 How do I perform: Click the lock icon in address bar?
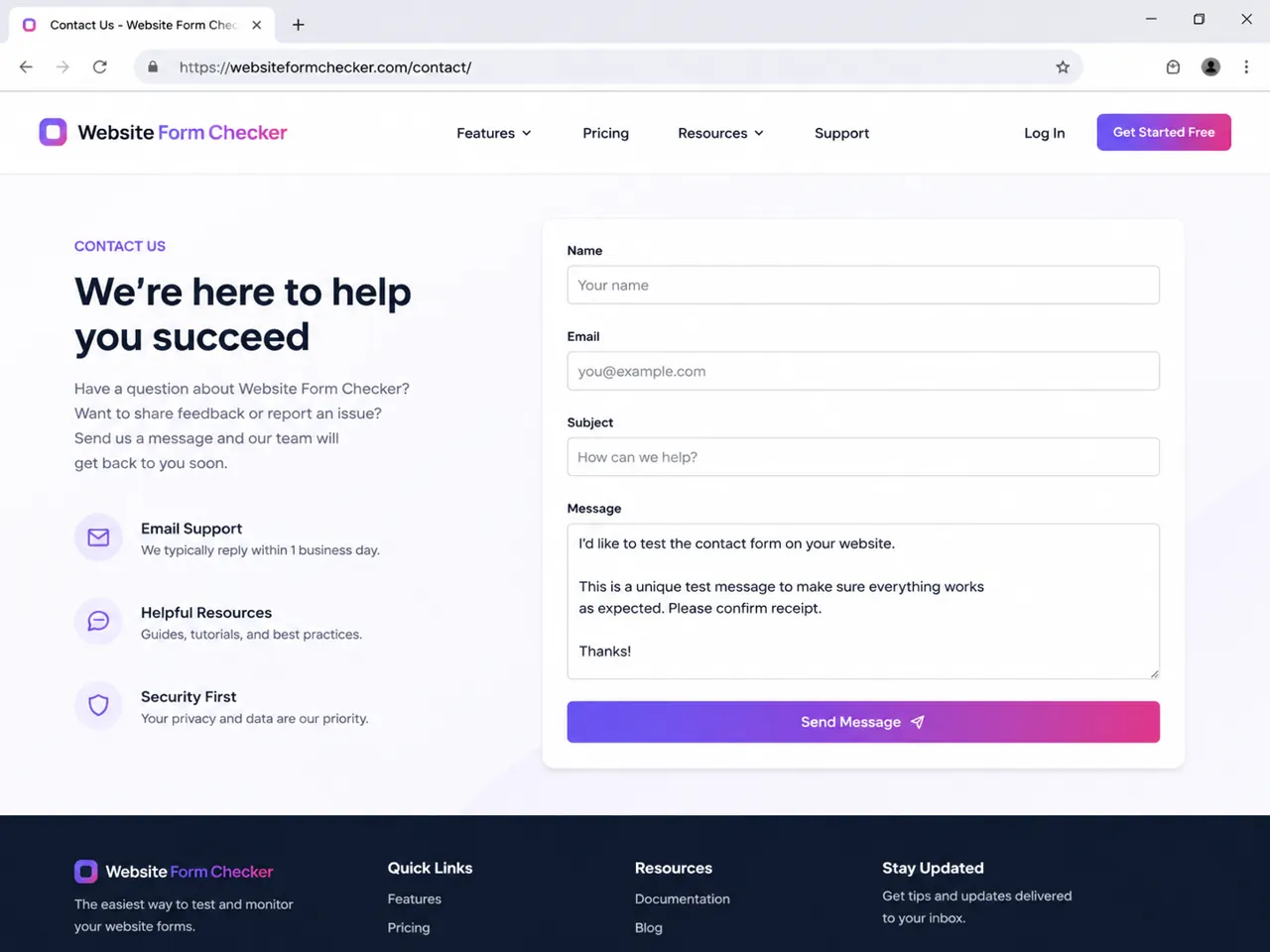(153, 67)
